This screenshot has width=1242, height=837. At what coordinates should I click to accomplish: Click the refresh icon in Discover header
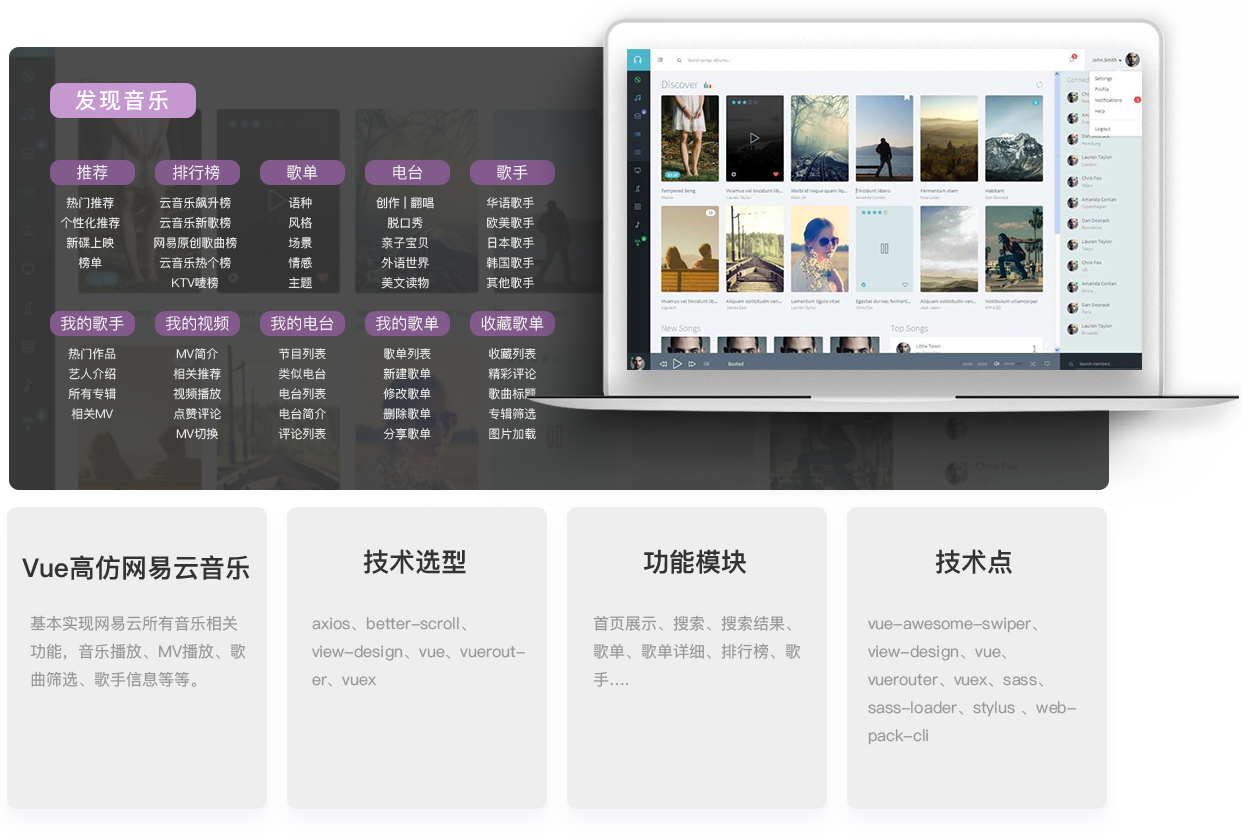click(x=1039, y=85)
